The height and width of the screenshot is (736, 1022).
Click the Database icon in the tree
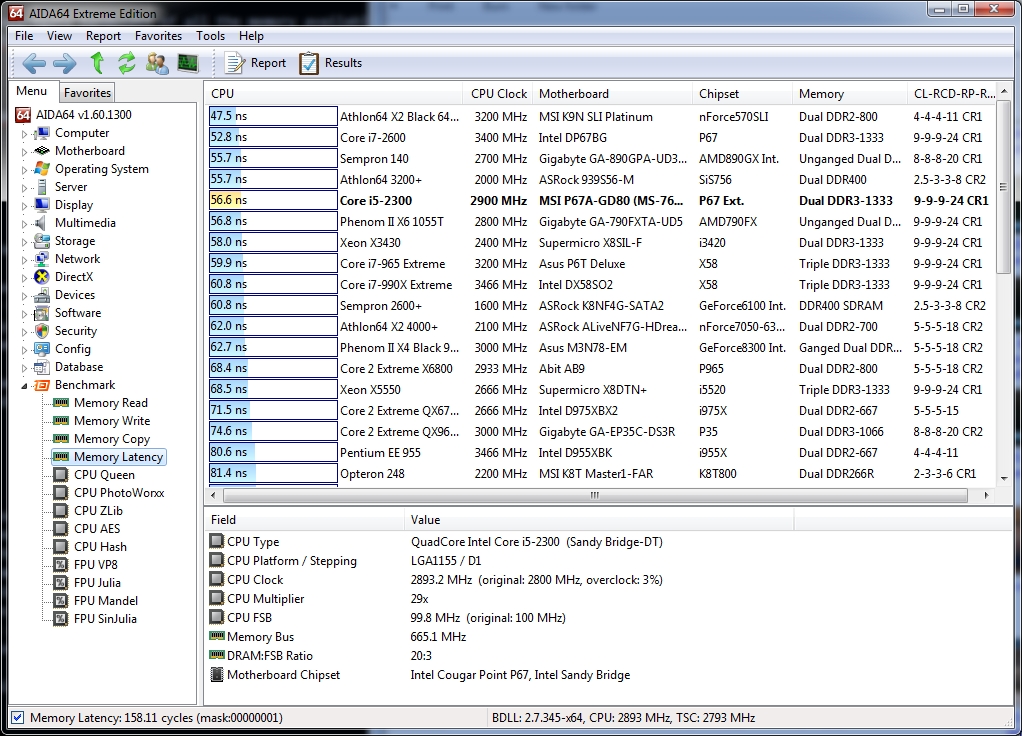click(x=42, y=366)
